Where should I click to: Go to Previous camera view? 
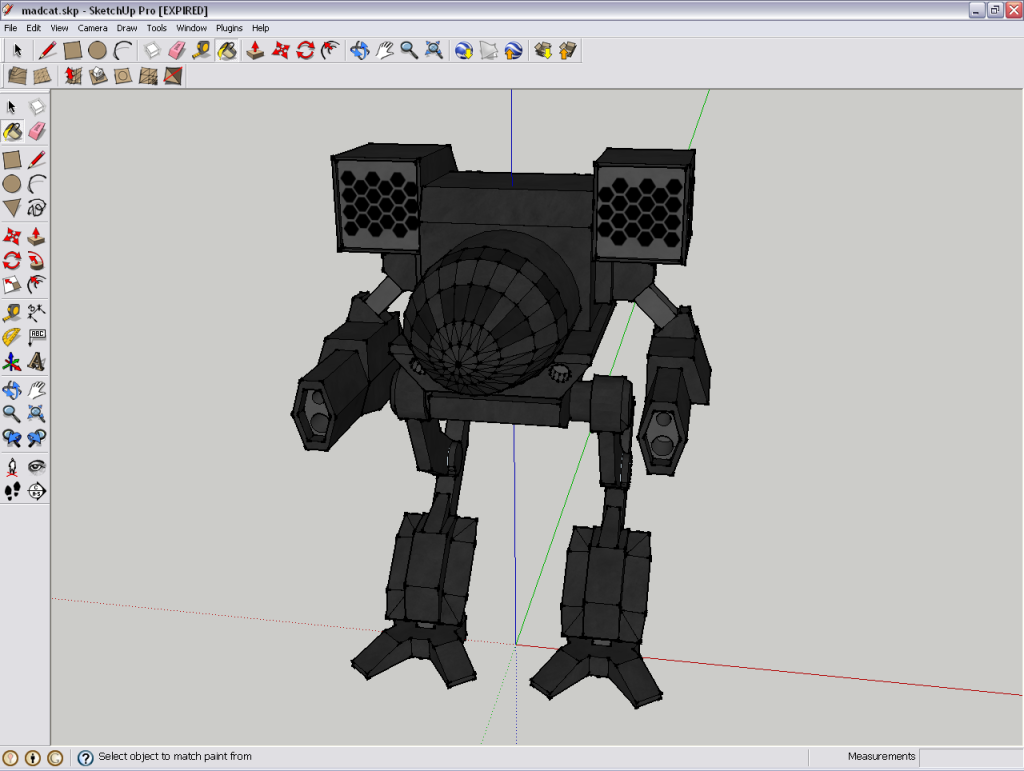[12, 438]
